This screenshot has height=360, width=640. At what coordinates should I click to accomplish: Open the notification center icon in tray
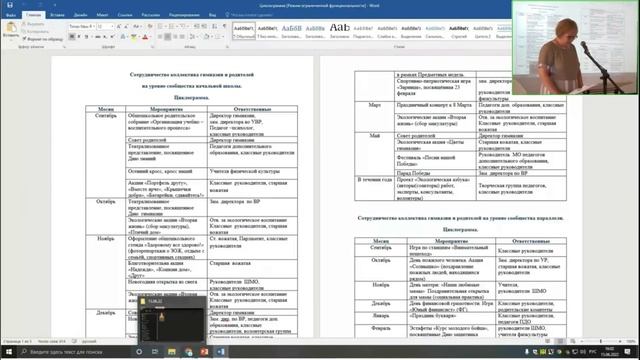[627, 351]
